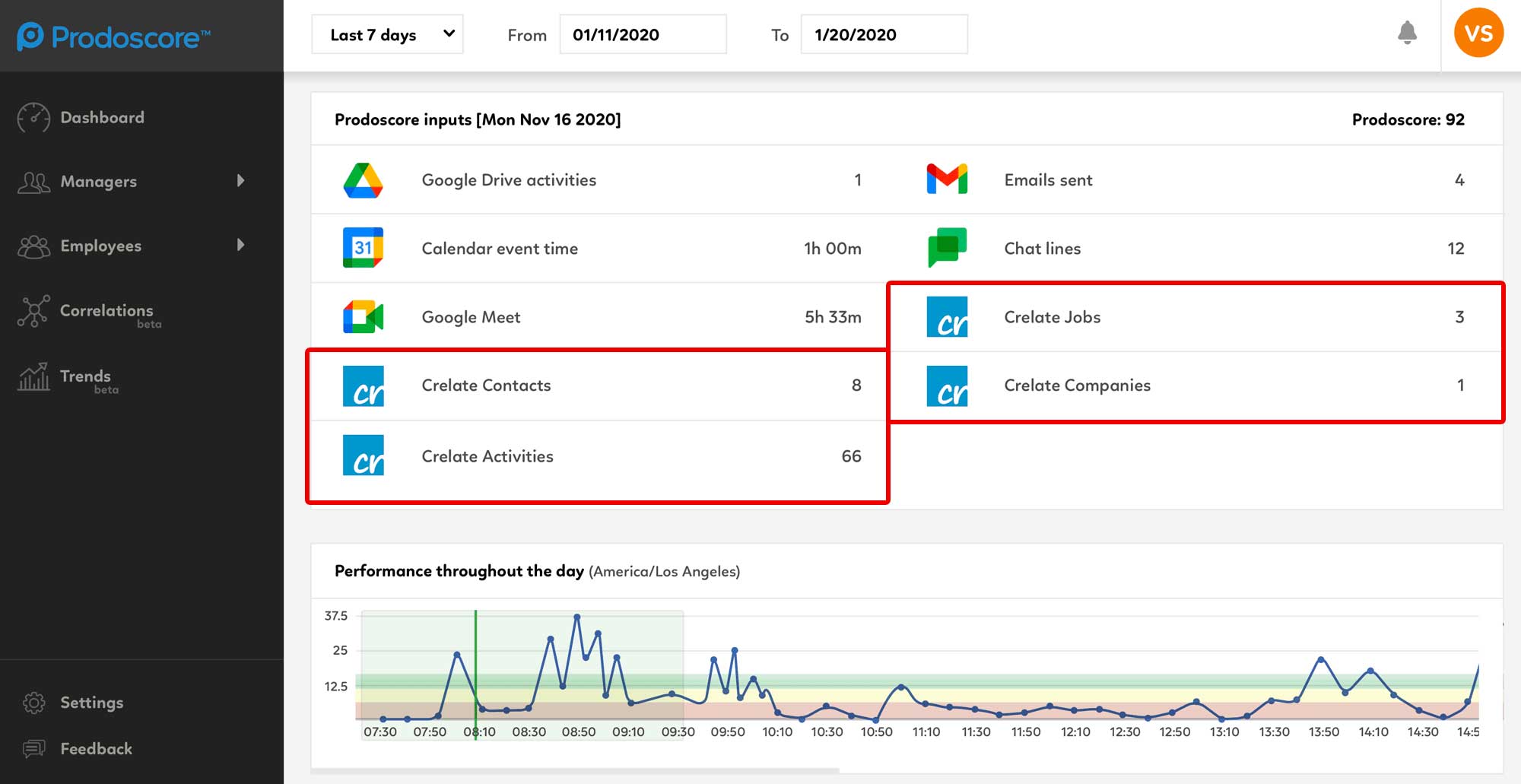Image resolution: width=1521 pixels, height=784 pixels.
Task: Click the Crelate Companies icon
Action: click(x=947, y=386)
